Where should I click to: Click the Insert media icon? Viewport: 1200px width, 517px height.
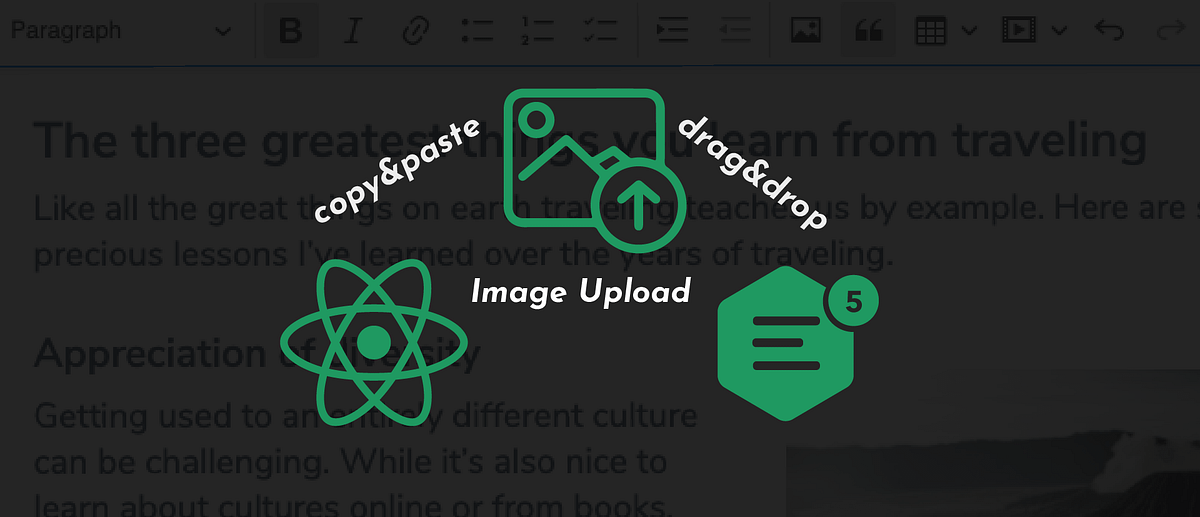pyautogui.click(x=1018, y=31)
